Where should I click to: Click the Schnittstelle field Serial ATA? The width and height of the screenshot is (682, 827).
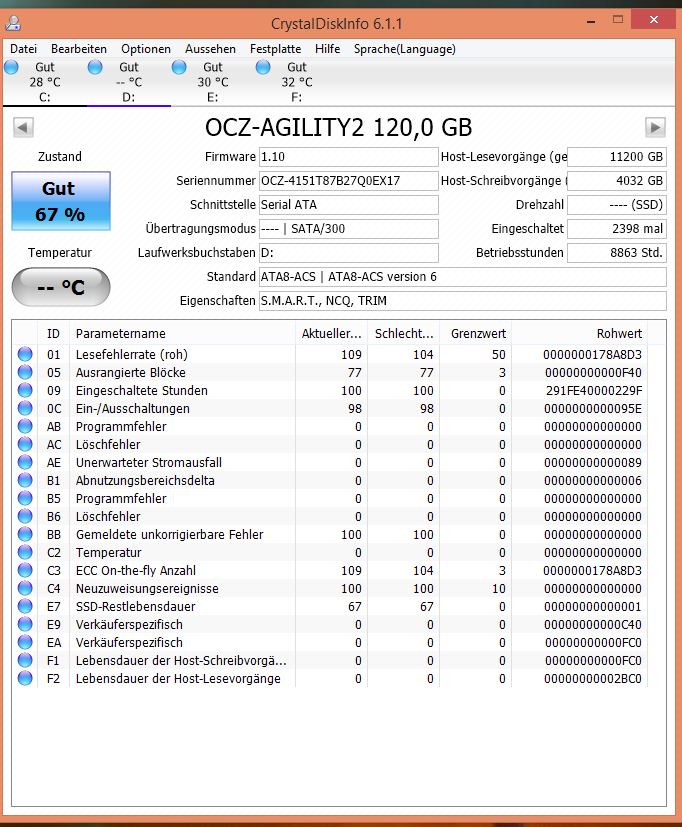pyautogui.click(x=349, y=205)
